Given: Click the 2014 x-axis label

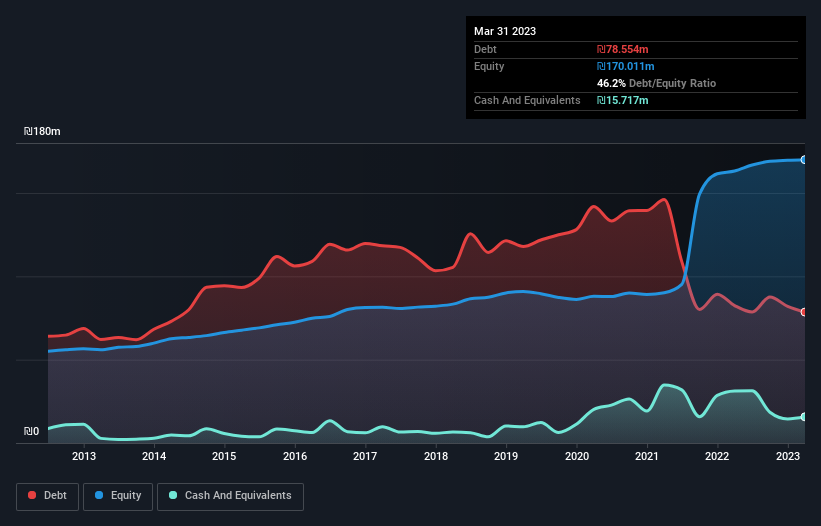Looking at the screenshot, I should point(154,456).
